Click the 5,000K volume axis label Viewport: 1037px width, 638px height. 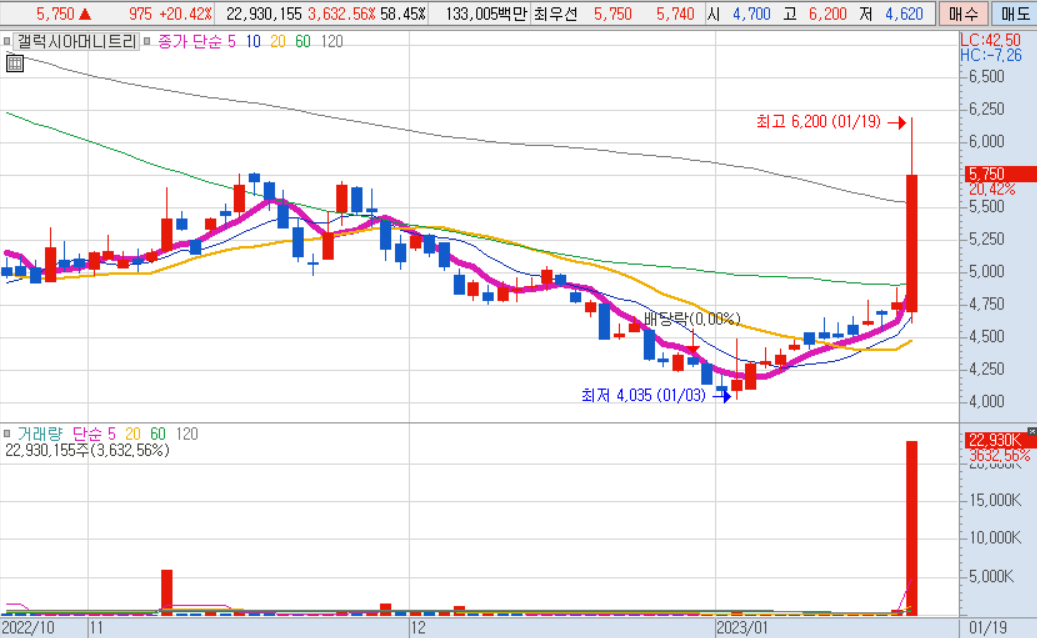point(991,577)
